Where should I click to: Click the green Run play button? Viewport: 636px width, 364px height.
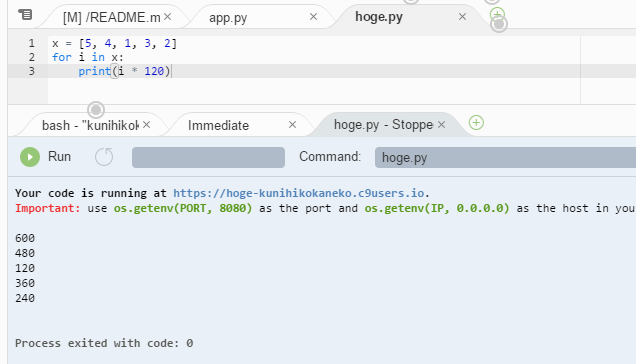point(30,157)
